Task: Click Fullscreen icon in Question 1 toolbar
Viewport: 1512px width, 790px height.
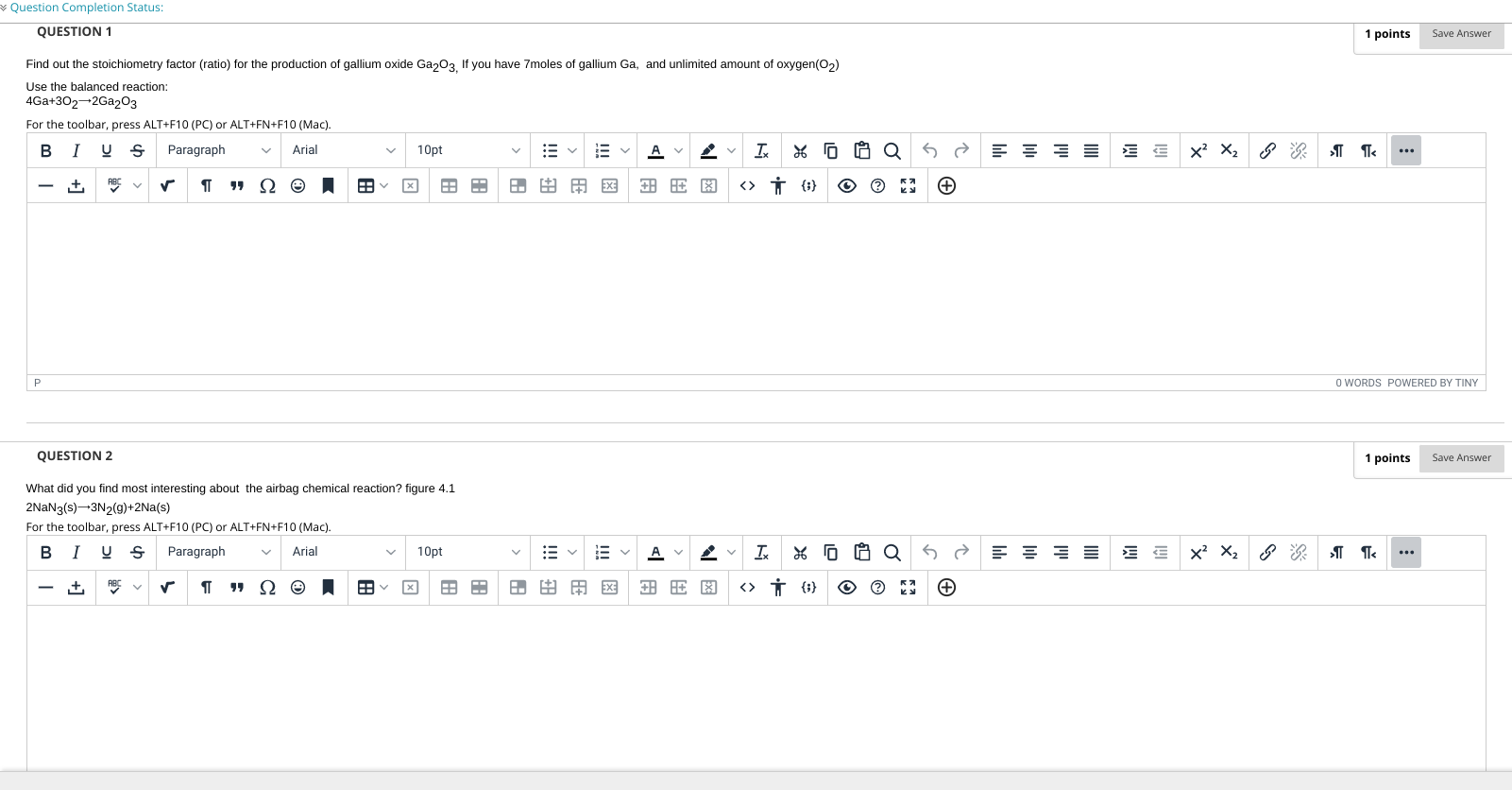Action: (908, 186)
